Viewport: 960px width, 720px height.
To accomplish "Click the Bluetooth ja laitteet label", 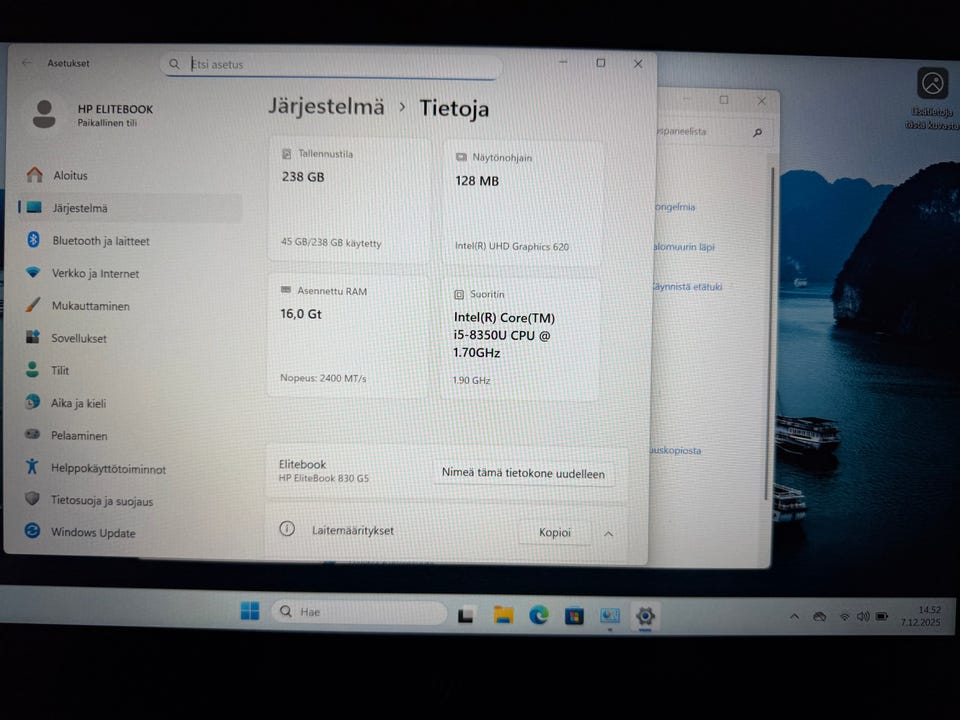I will pos(101,241).
